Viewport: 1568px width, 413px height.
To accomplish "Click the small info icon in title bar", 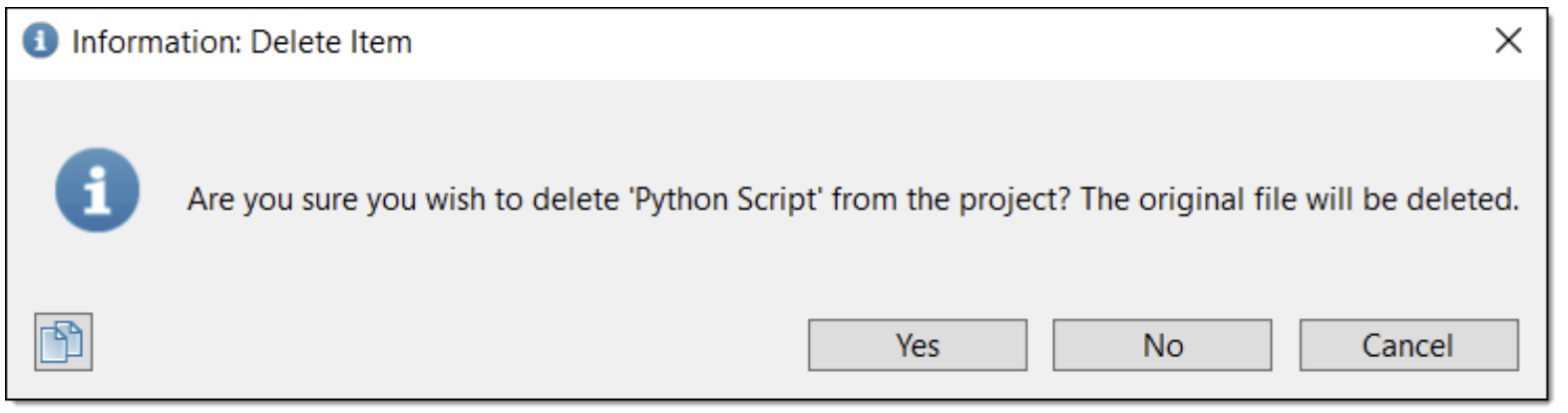I will click(x=40, y=42).
